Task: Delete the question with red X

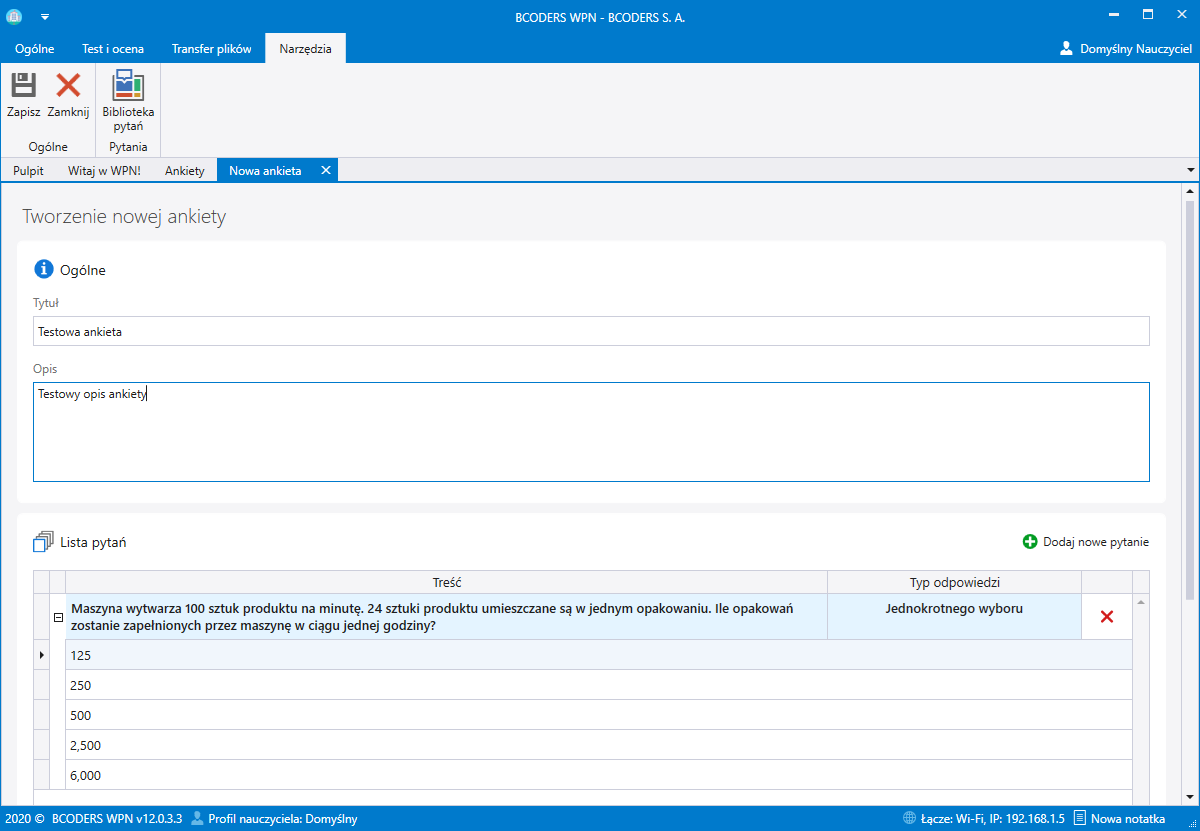Action: (1107, 617)
